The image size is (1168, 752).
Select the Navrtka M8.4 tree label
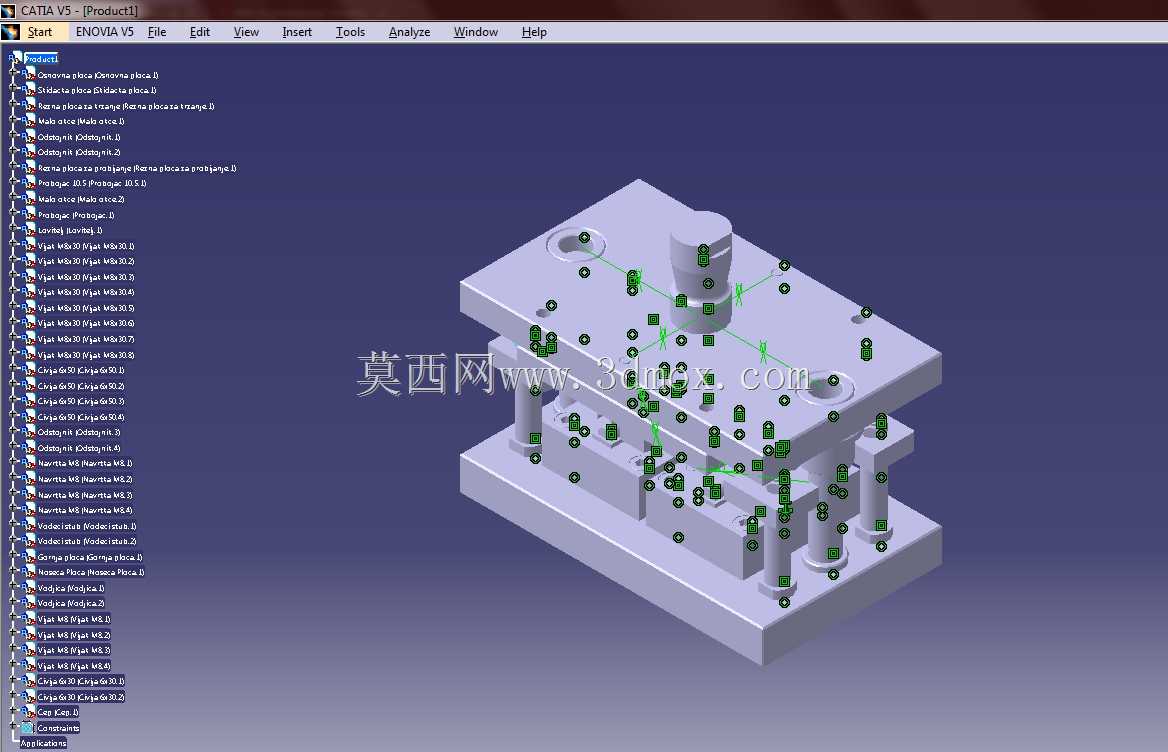click(85, 509)
